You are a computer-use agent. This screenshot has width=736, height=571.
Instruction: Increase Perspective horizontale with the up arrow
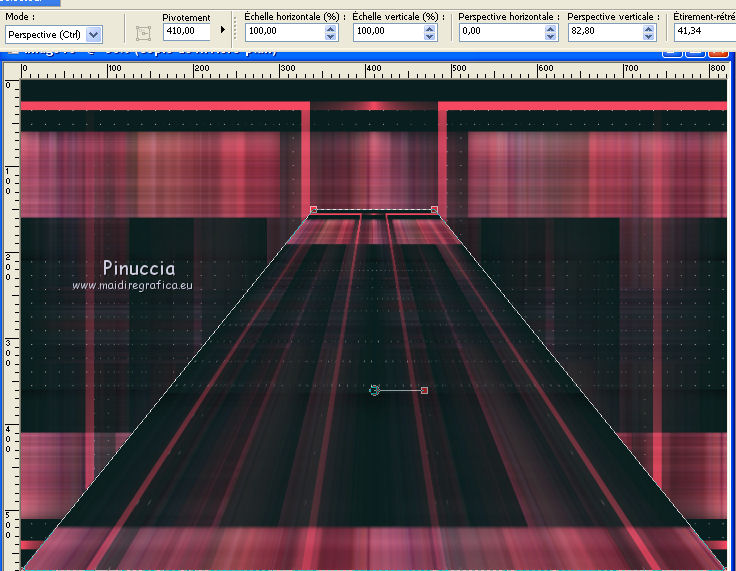[551, 28]
